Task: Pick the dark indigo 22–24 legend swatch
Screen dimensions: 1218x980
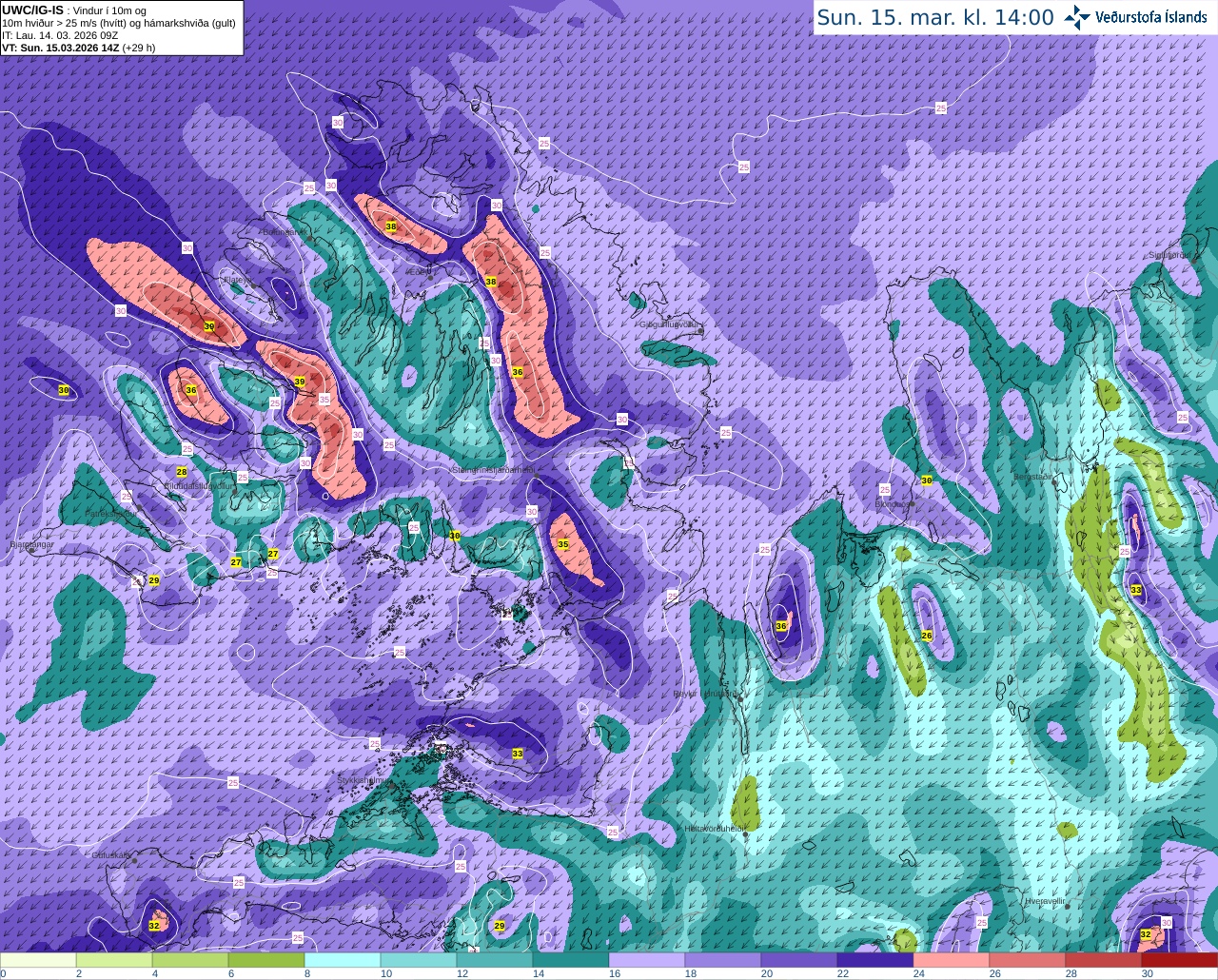Action: coord(875,960)
